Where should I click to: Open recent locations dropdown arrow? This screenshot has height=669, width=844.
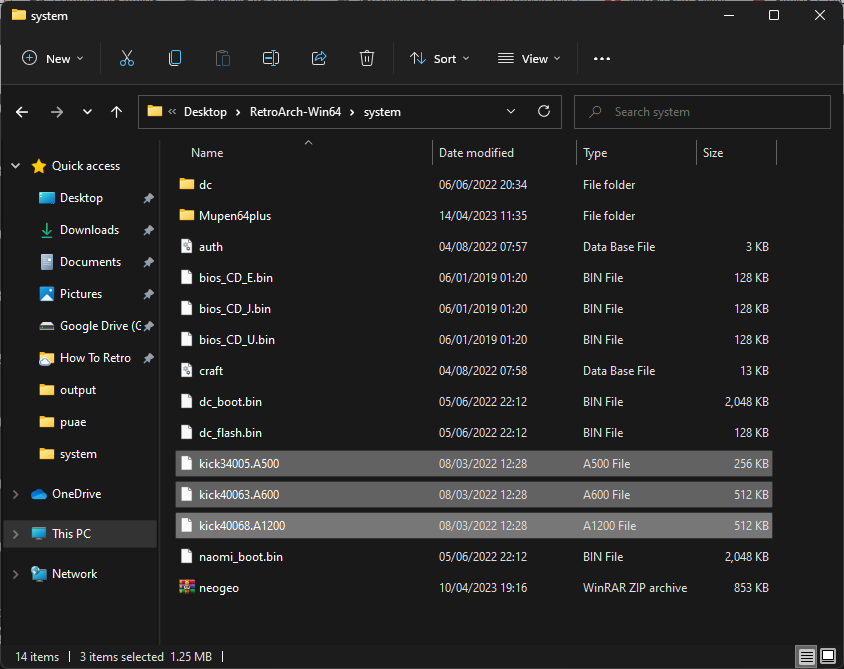[x=87, y=112]
